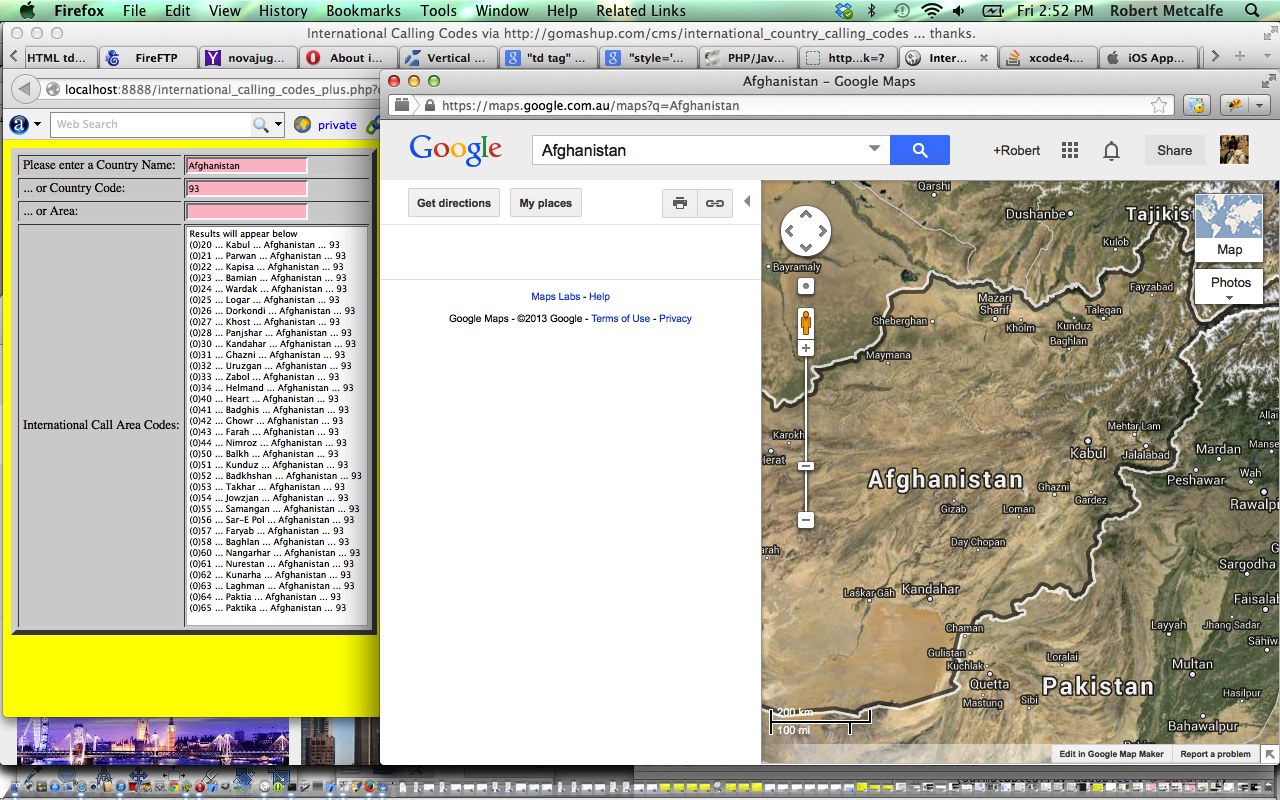This screenshot has width=1280, height=800.
Task: Open the Terms of Use link
Action: pyautogui.click(x=620, y=319)
